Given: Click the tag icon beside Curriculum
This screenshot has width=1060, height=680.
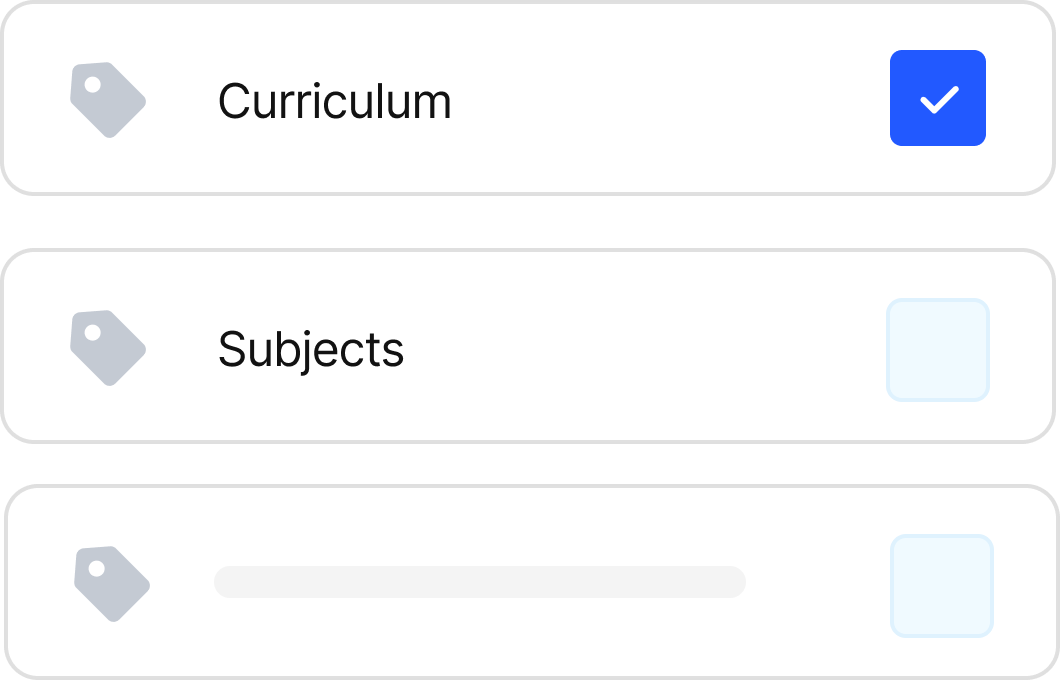Looking at the screenshot, I should click(x=108, y=100).
